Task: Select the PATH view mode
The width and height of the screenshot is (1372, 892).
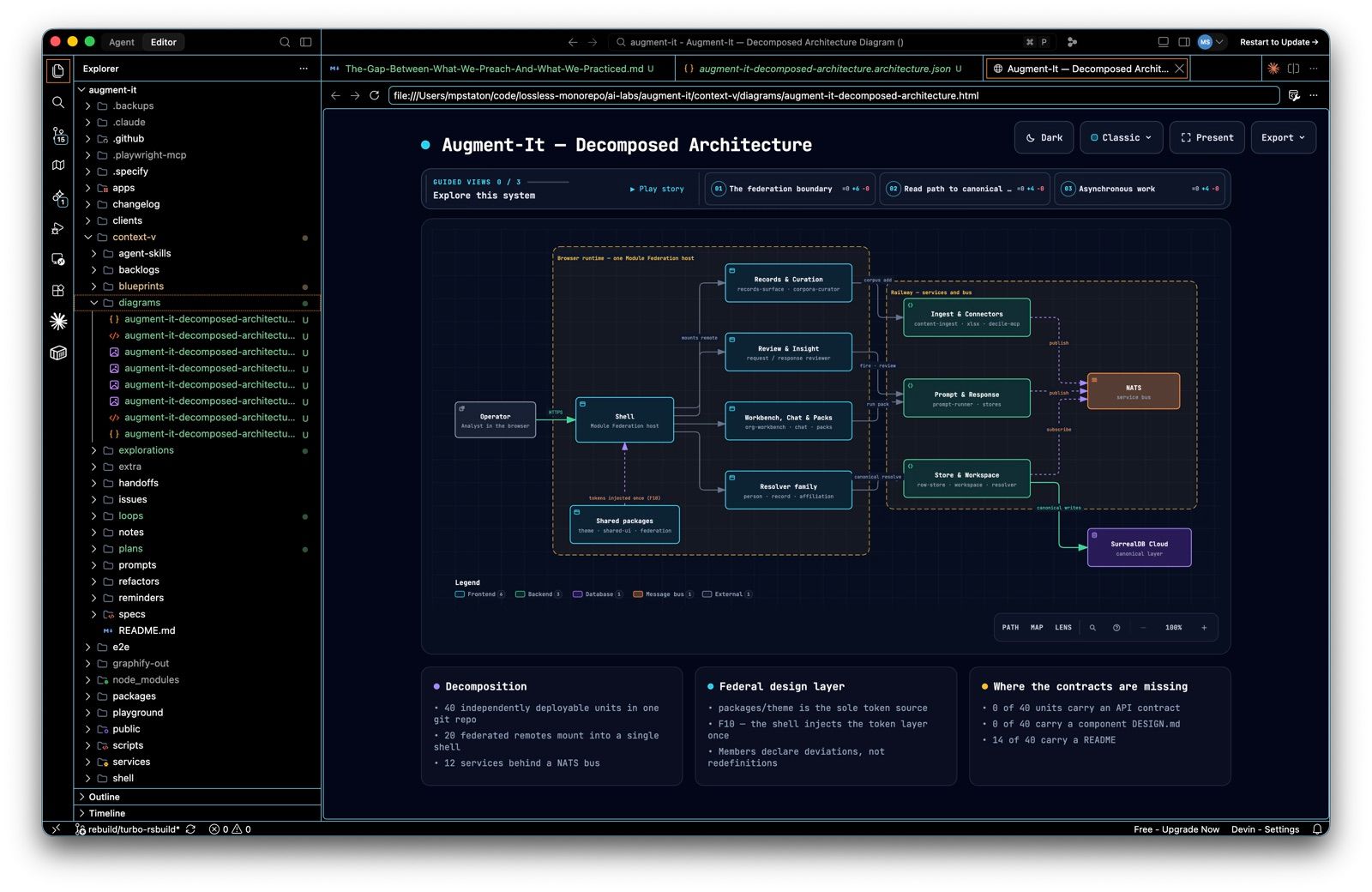Action: click(x=1010, y=628)
